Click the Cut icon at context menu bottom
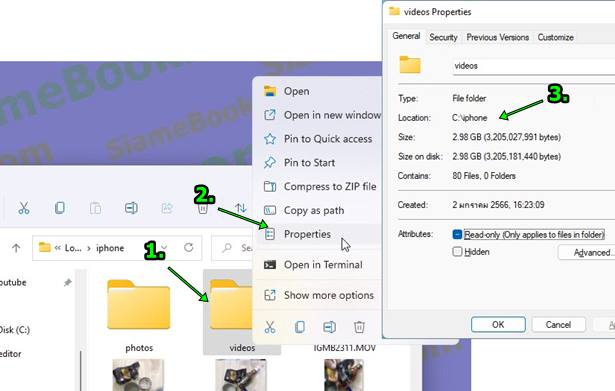The image size is (615, 391). [x=270, y=327]
